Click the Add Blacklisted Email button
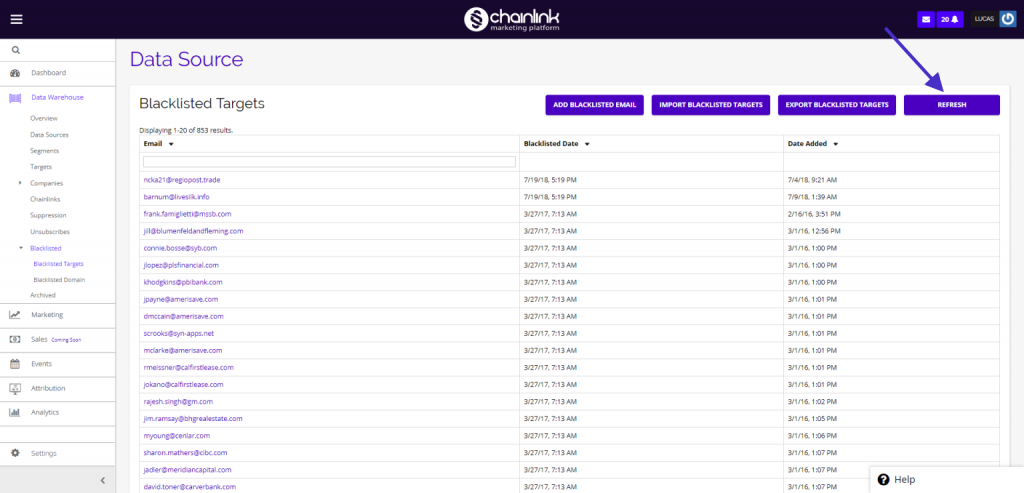 click(594, 104)
